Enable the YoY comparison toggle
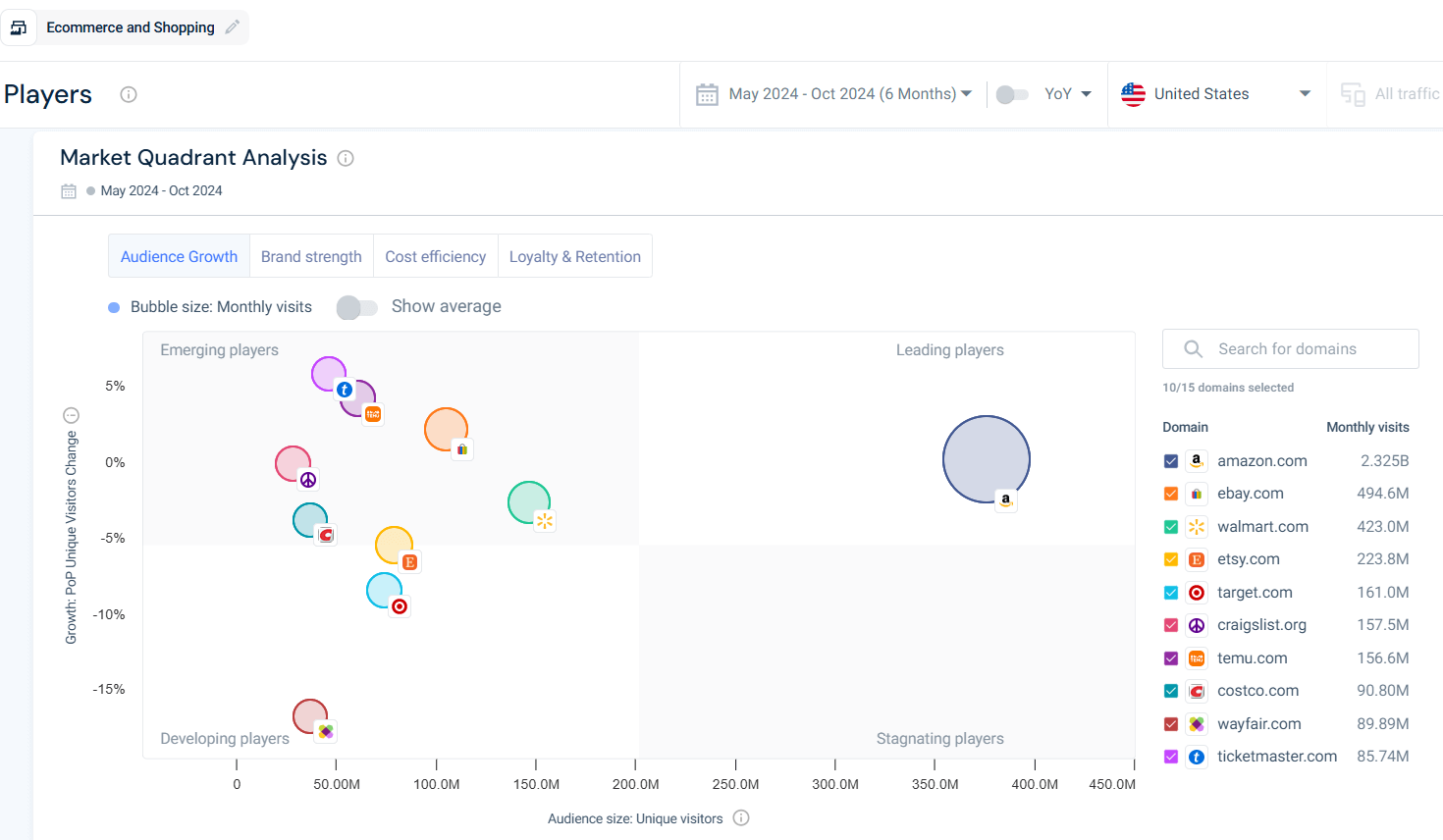Screen dimensions: 1443x840 (1012, 94)
